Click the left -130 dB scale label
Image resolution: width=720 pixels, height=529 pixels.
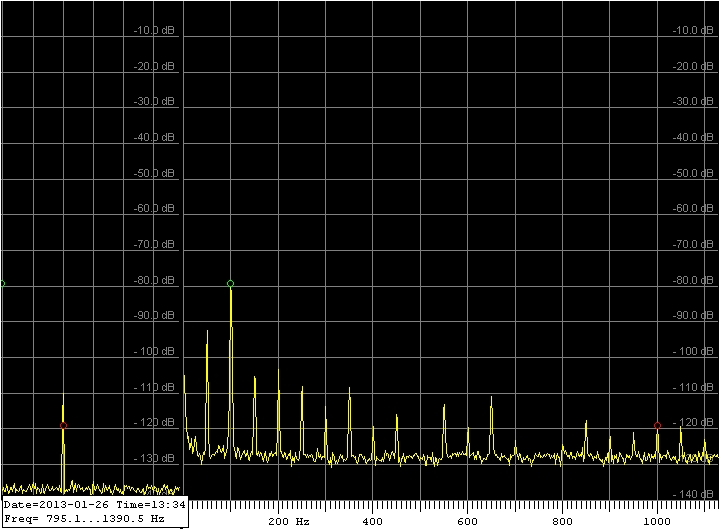click(154, 458)
